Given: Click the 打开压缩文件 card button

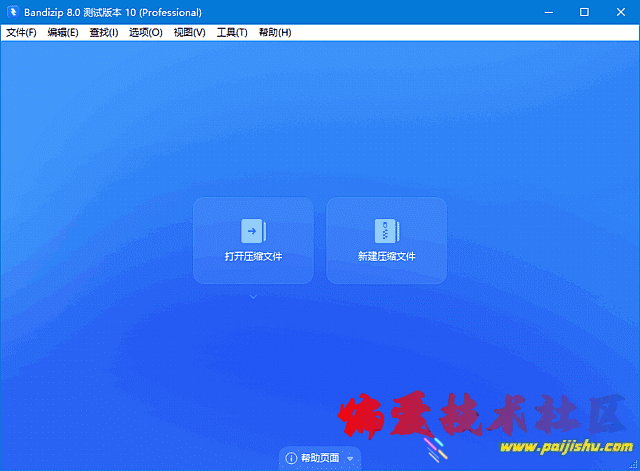Looking at the screenshot, I should 253,240.
